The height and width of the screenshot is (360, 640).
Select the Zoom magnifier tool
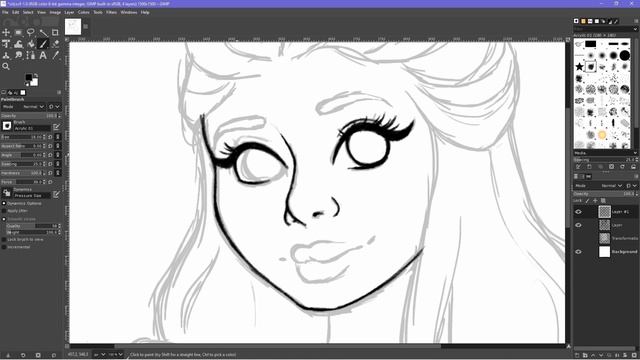point(6,66)
